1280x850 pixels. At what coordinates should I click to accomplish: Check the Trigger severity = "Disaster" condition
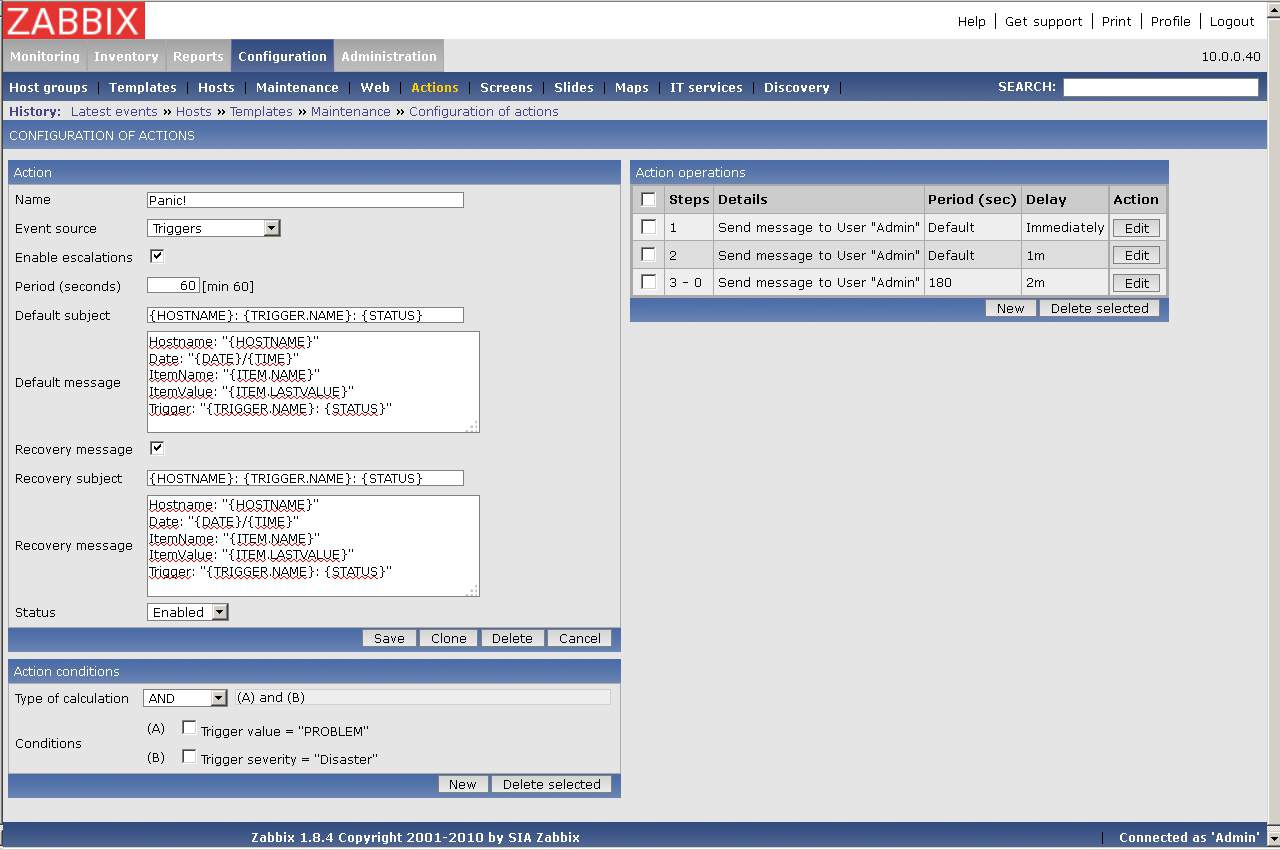(x=189, y=756)
